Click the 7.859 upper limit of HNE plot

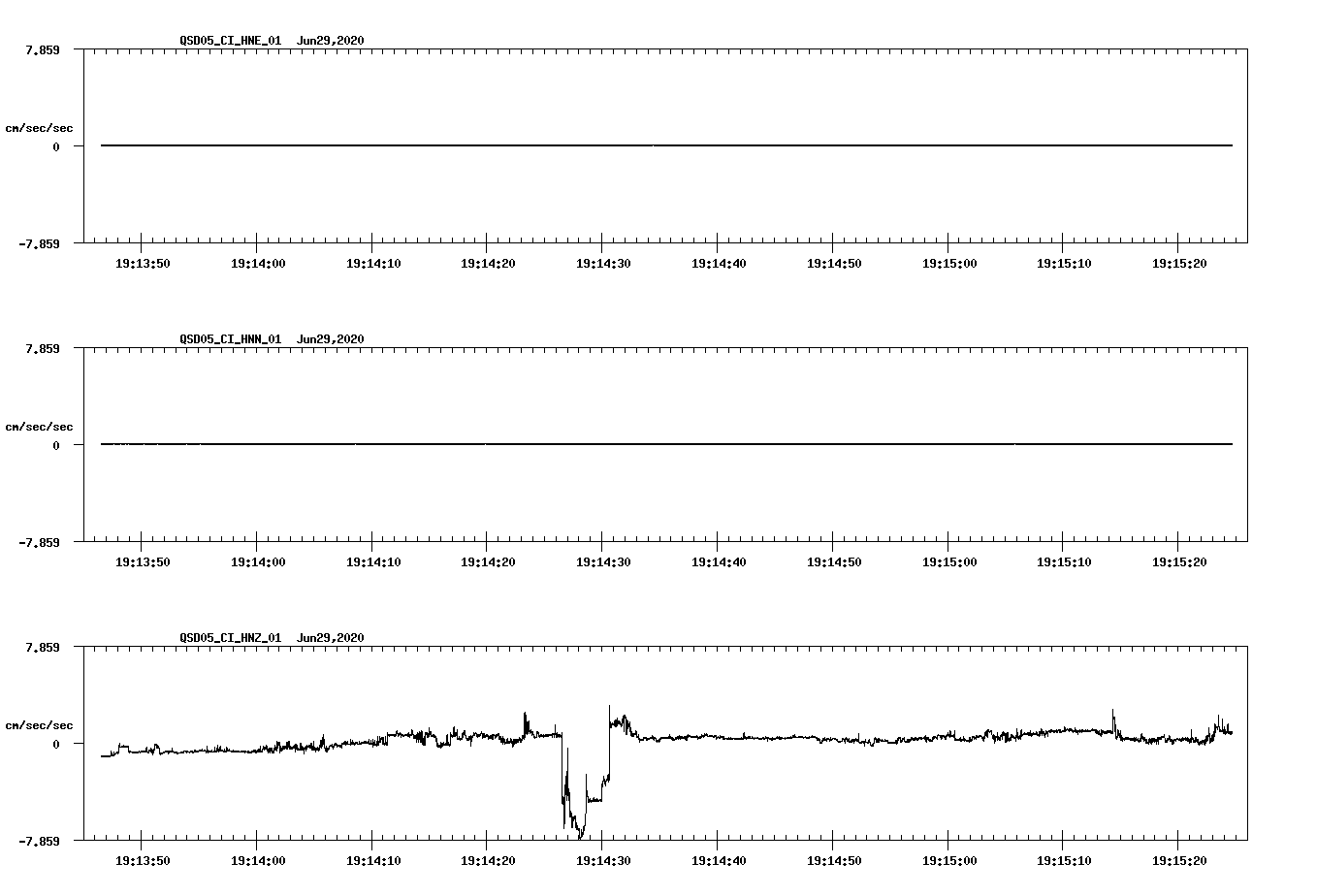click(43, 49)
